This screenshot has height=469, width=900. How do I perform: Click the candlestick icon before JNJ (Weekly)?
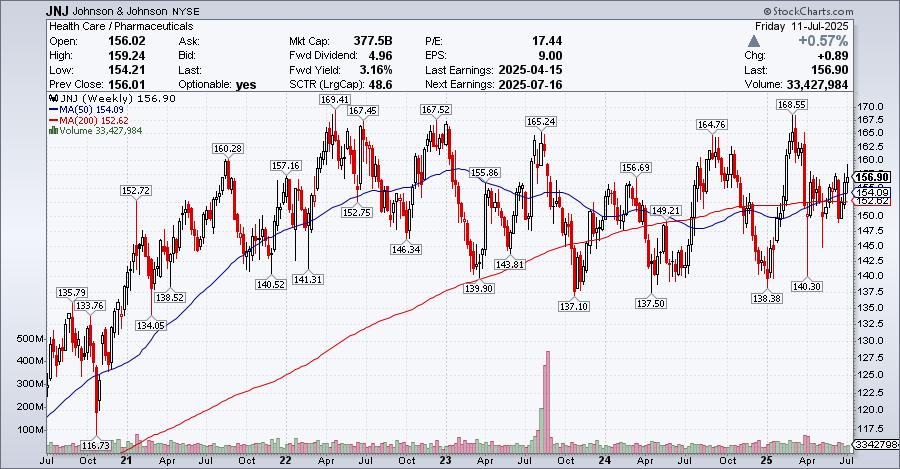54,99
